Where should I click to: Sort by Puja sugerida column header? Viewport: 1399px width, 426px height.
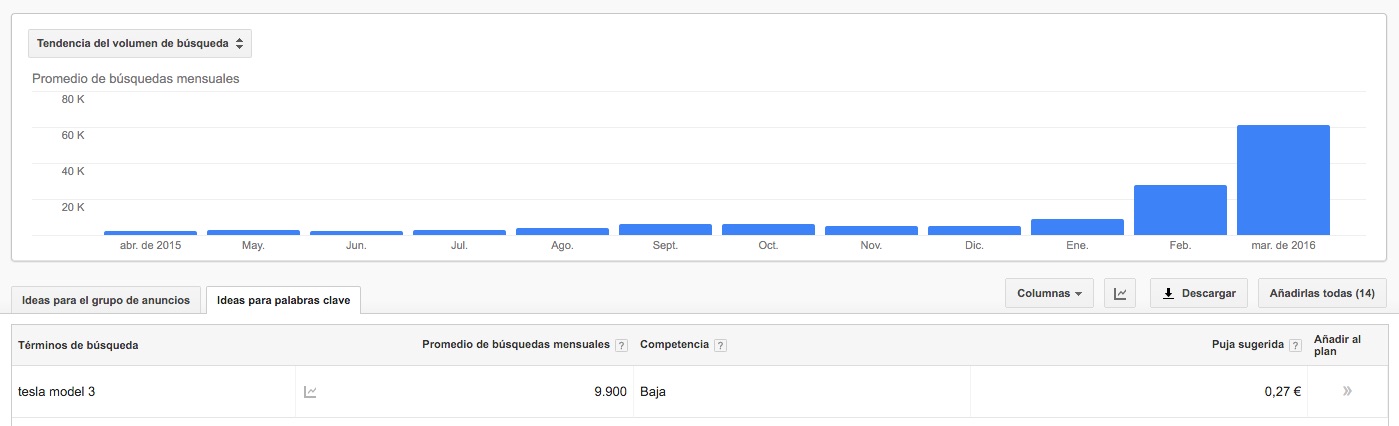tap(1247, 345)
